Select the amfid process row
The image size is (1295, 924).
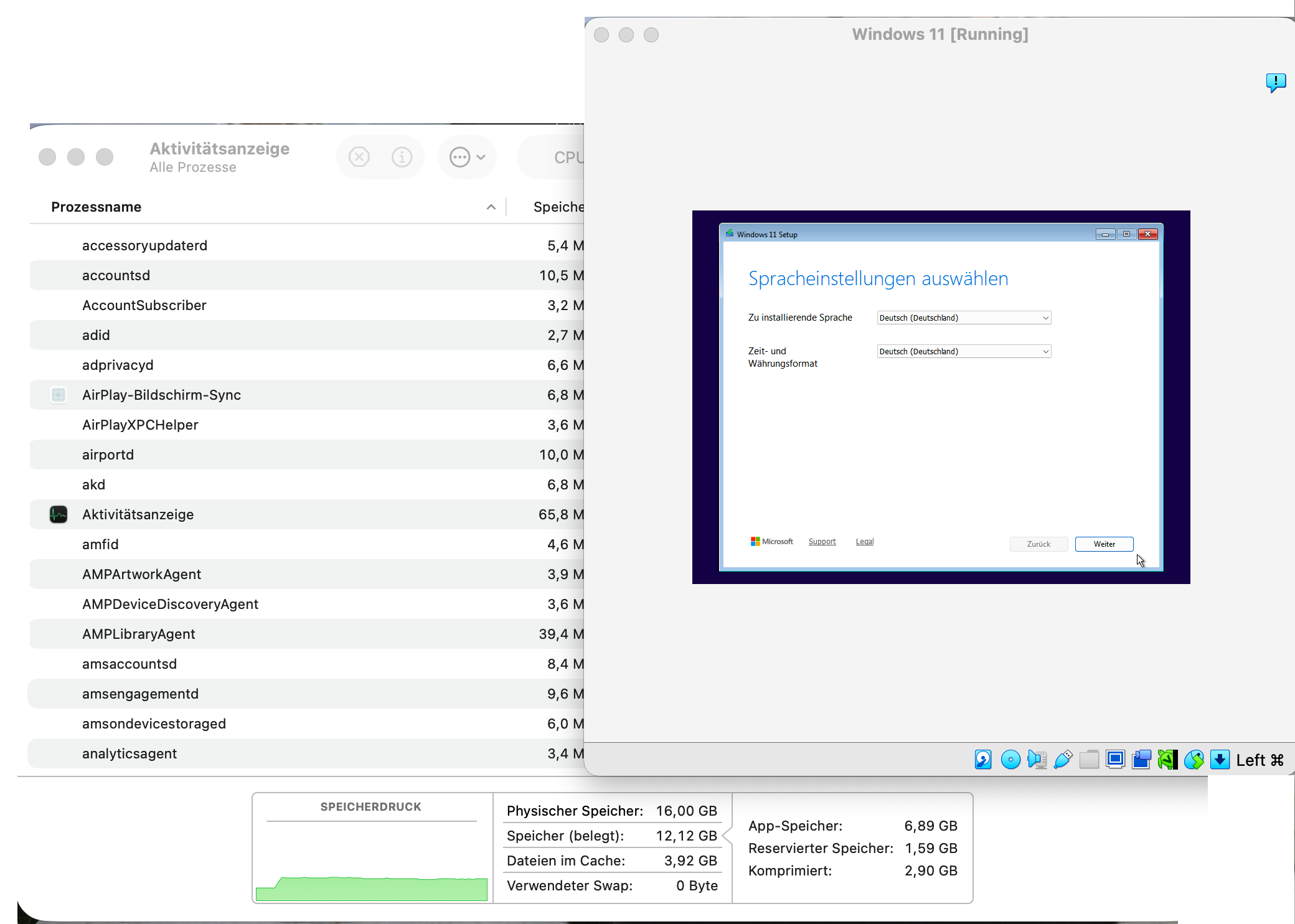(x=307, y=544)
